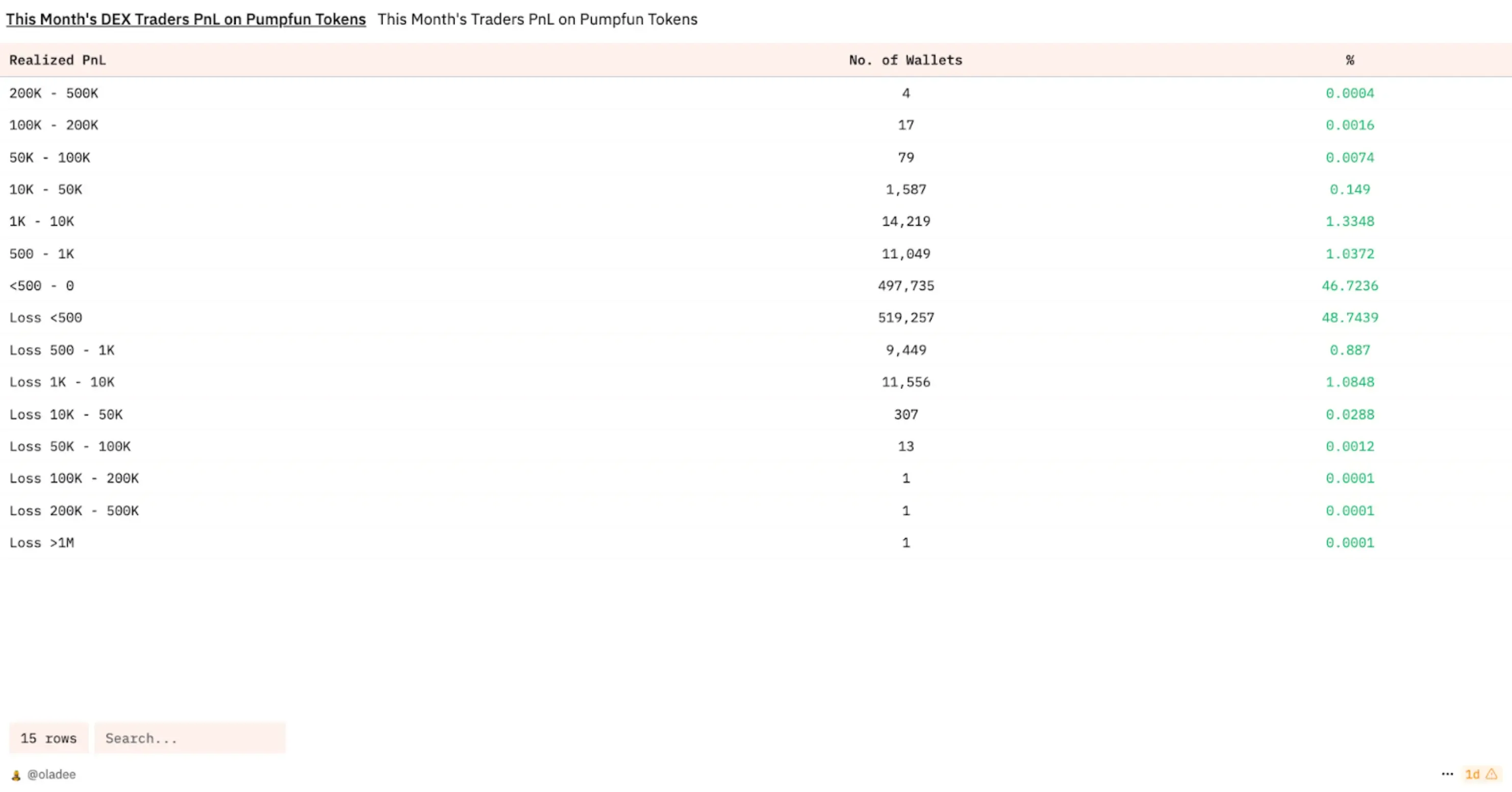Viewport: 1512px width, 792px height.
Task: Click the 14,219 wallets cell
Action: 905,221
